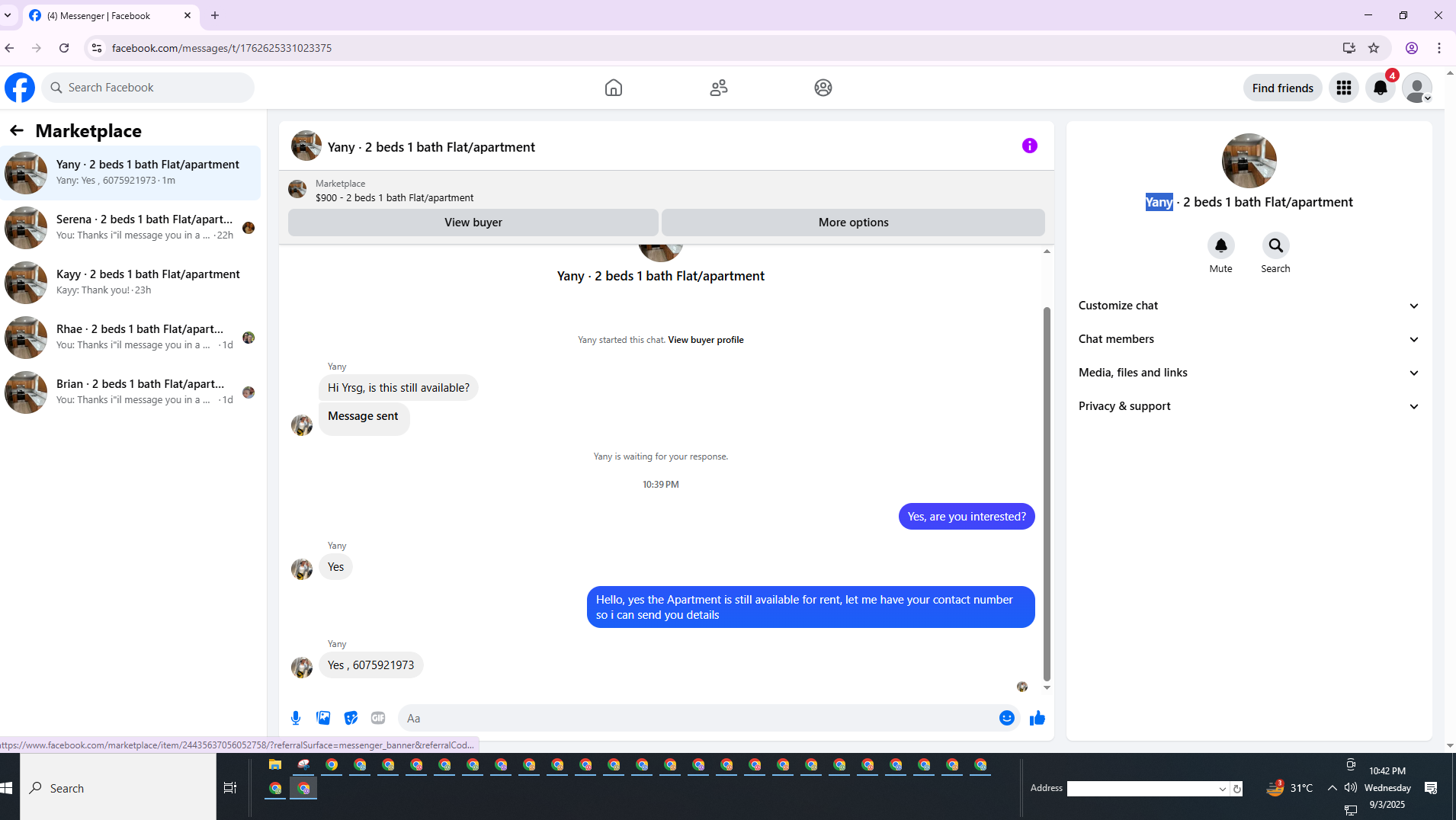Open the Facebook menu grid icon
Viewport: 1456px width, 820px height.
1344,88
